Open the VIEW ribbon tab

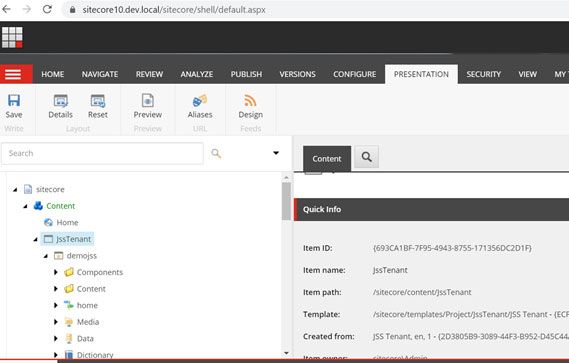[x=527, y=74]
